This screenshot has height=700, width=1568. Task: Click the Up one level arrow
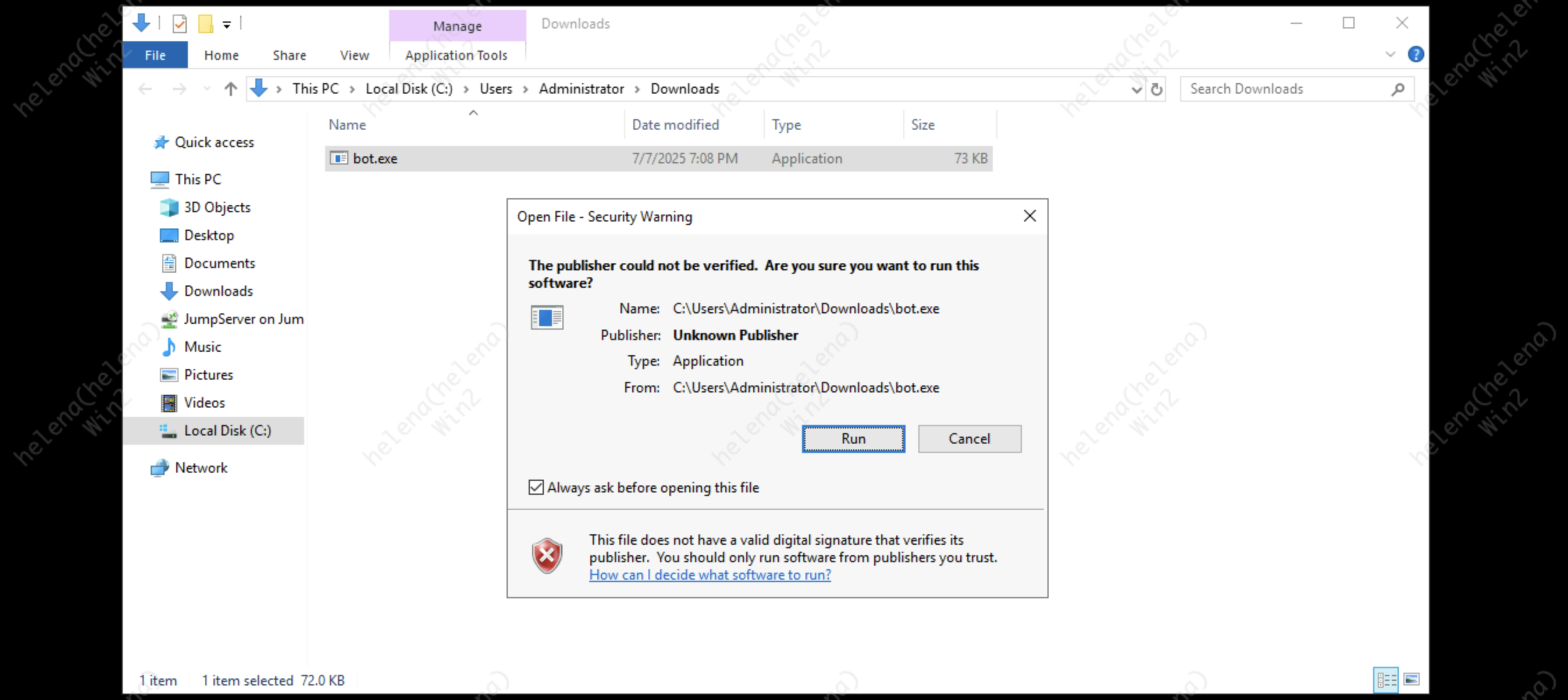[x=230, y=90]
